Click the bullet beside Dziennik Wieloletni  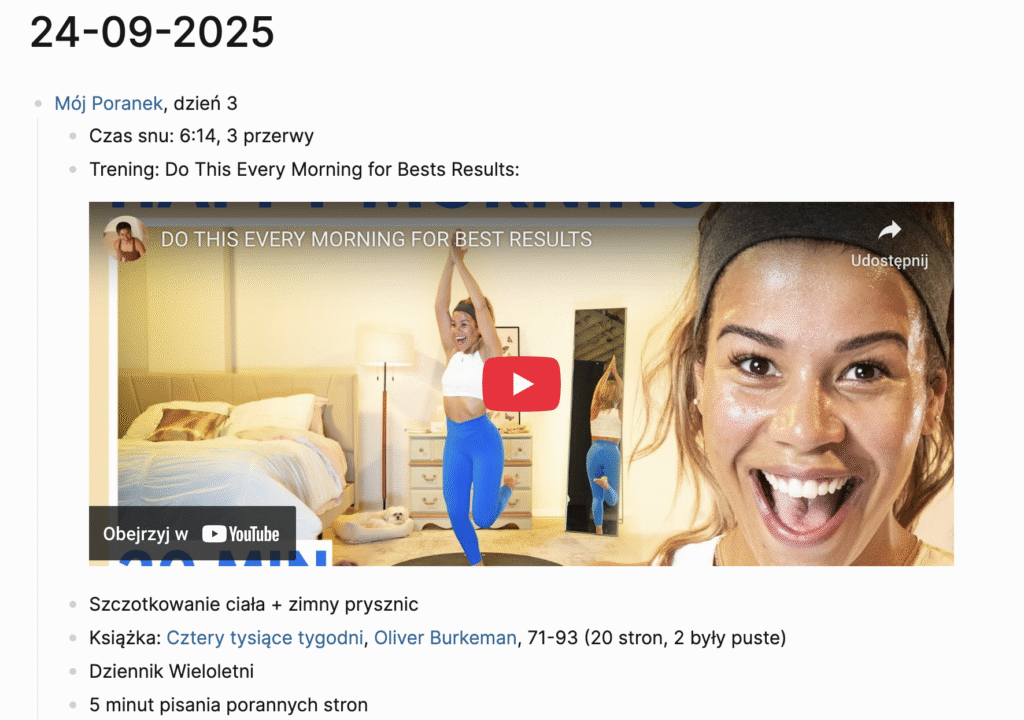[73, 671]
